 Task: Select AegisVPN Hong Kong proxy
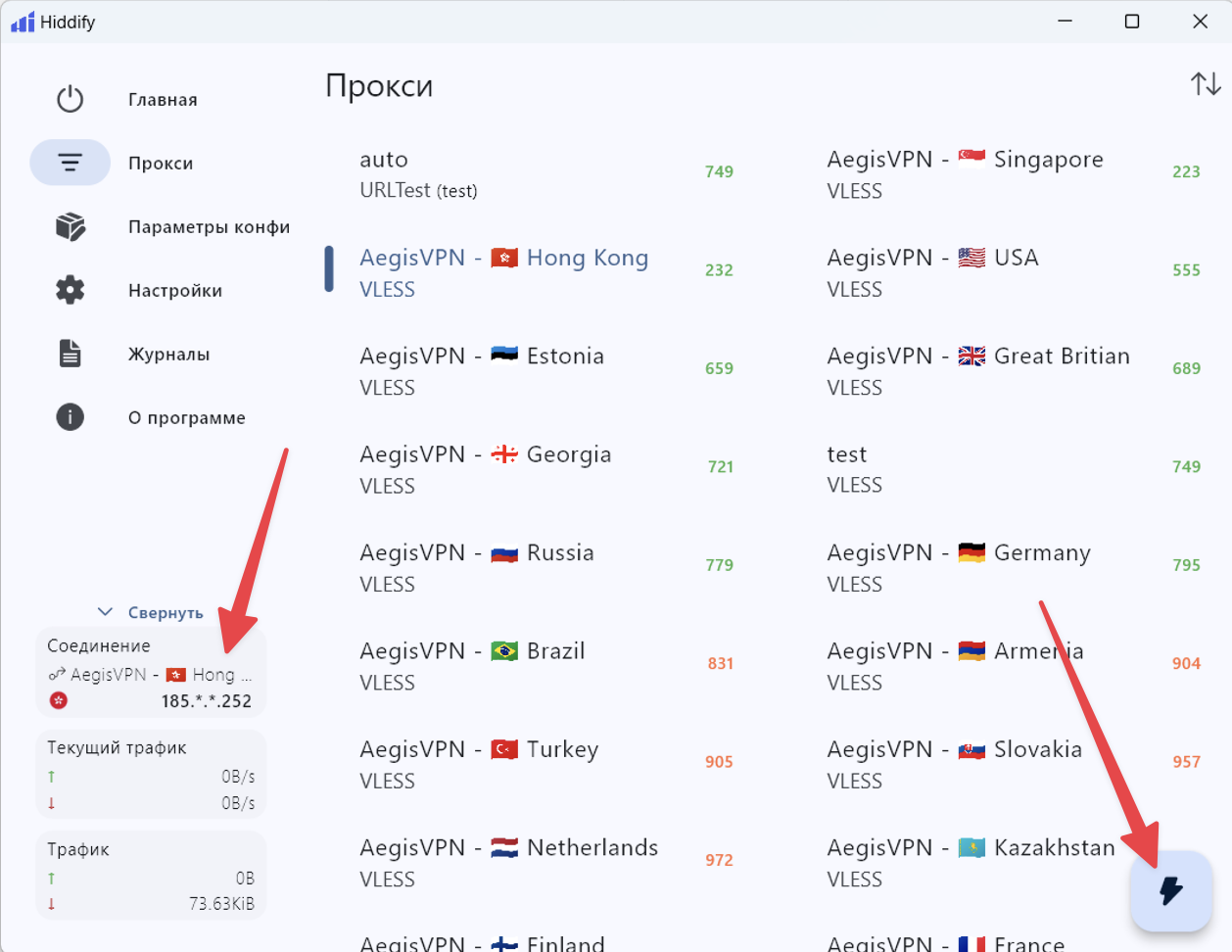546,271
